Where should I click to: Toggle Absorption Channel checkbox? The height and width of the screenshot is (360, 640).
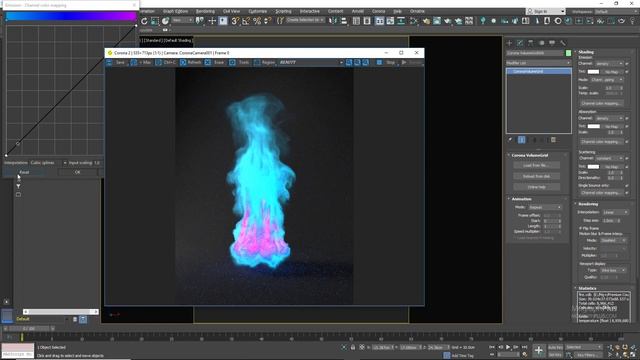pos(627,118)
